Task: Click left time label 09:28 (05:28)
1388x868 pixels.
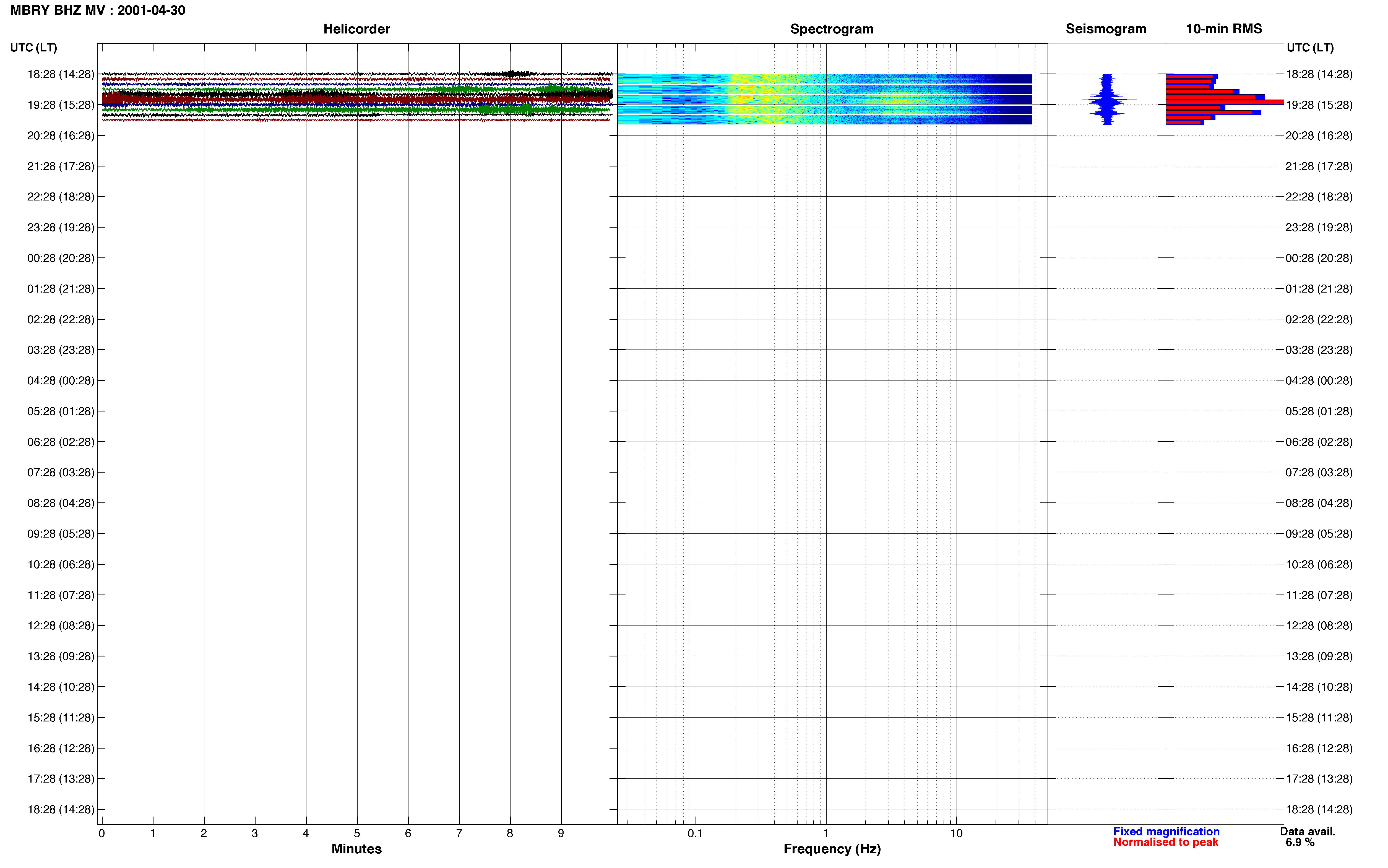Action: point(60,534)
